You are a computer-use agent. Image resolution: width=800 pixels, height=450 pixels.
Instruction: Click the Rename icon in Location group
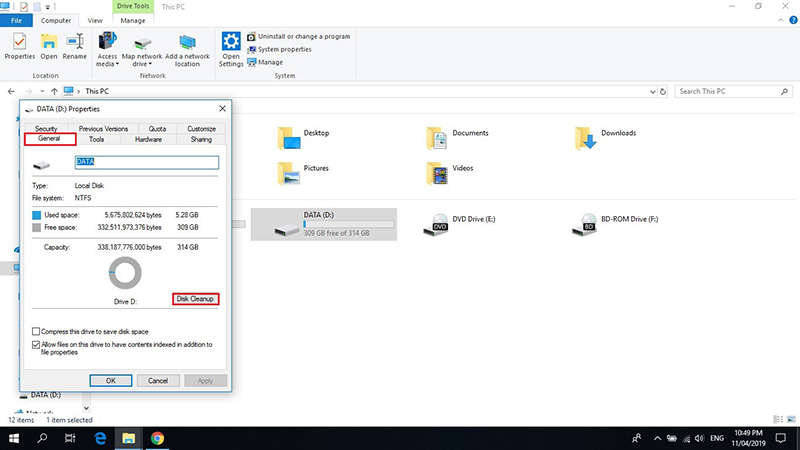coord(74,46)
